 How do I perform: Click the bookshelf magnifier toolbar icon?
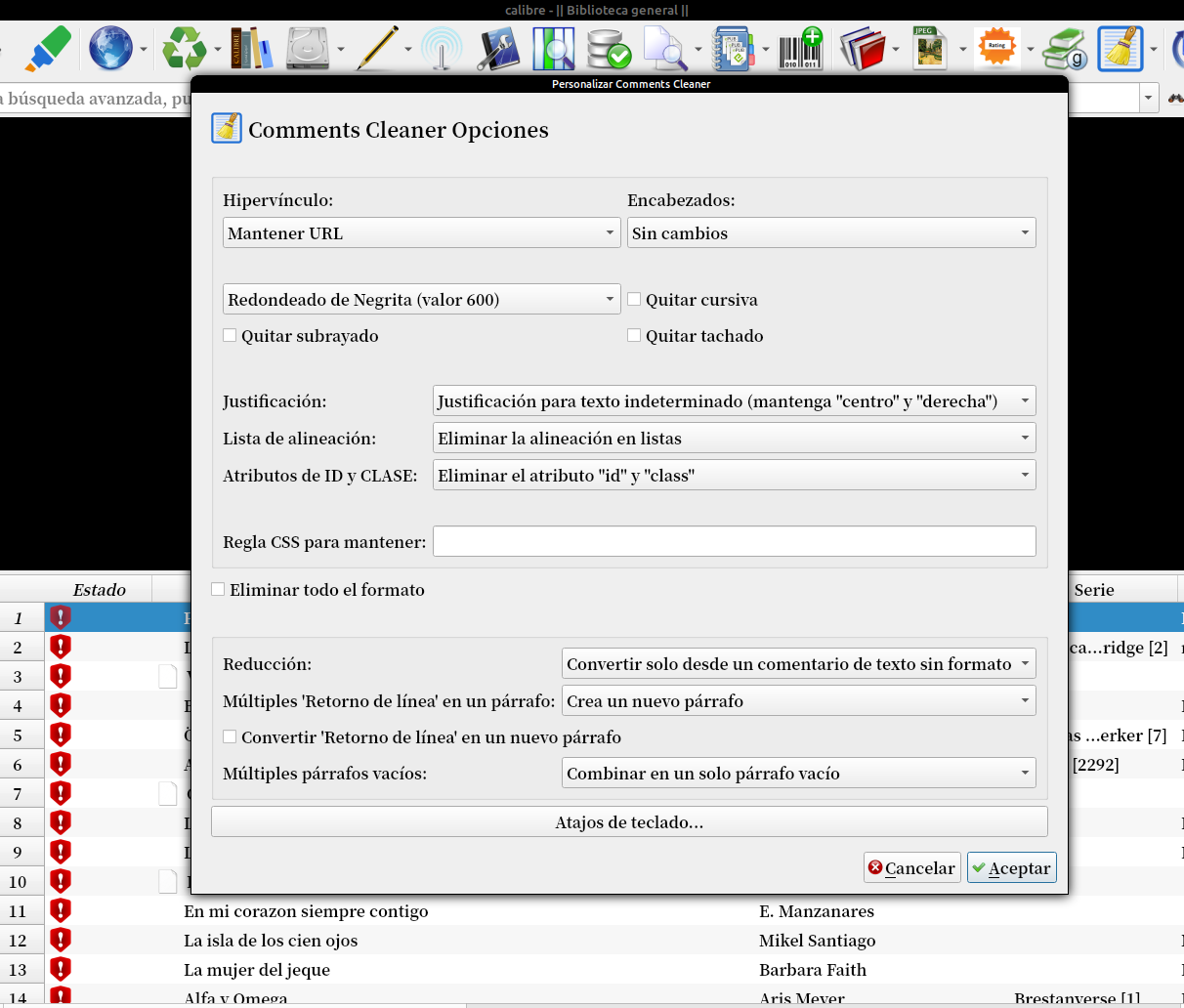point(554,48)
